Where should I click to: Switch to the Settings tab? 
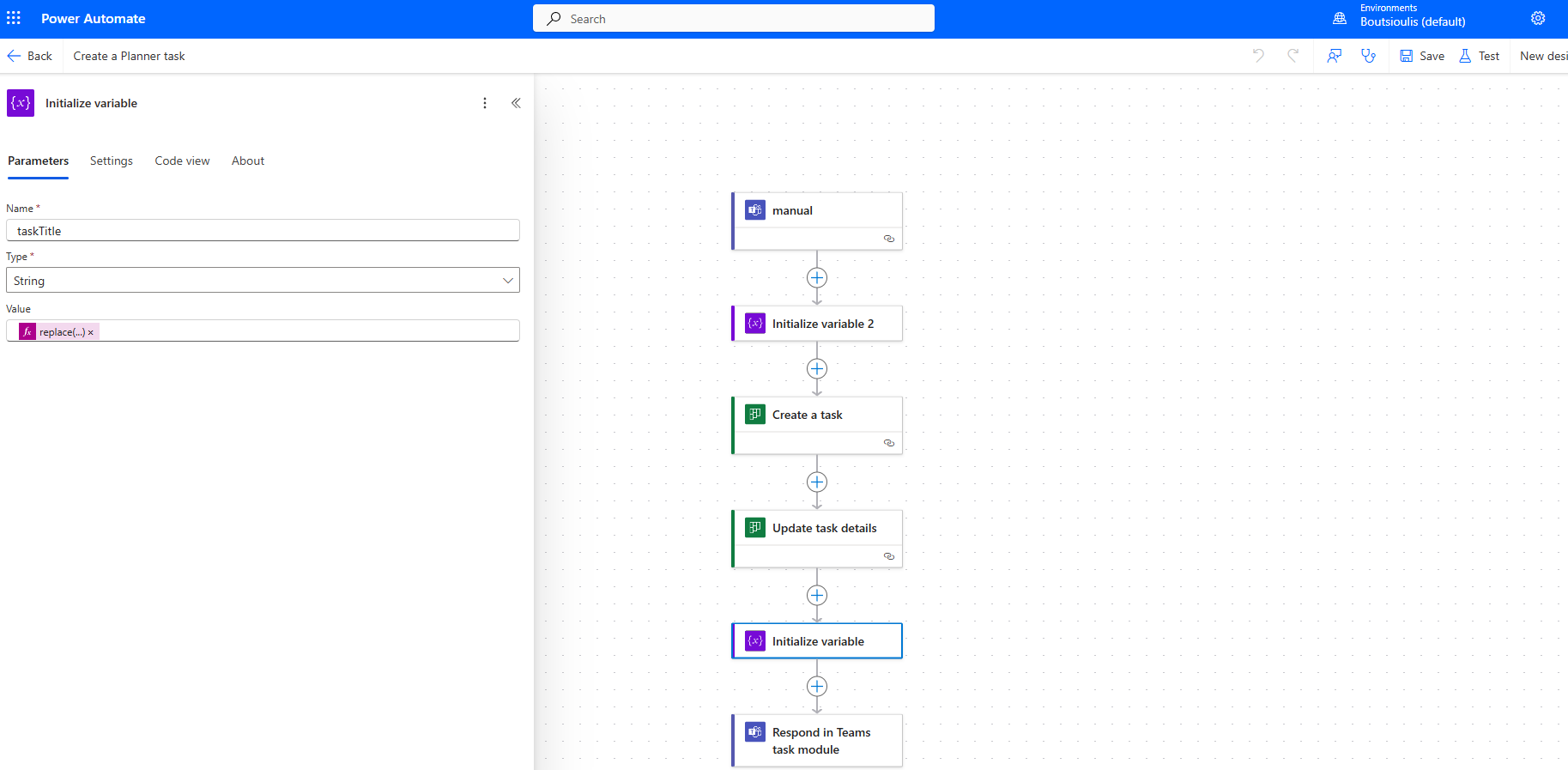tap(112, 161)
